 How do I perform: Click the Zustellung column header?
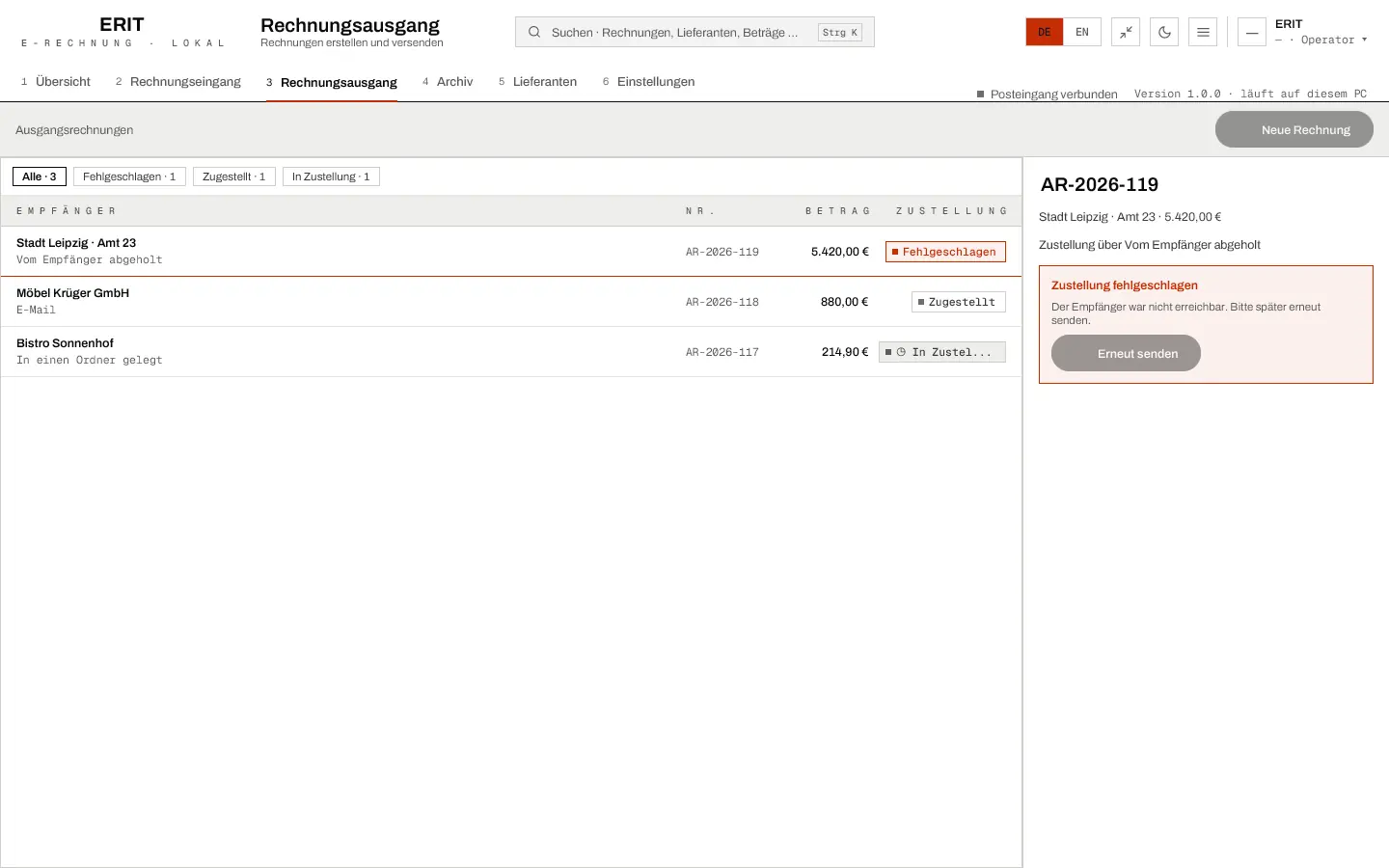951,211
